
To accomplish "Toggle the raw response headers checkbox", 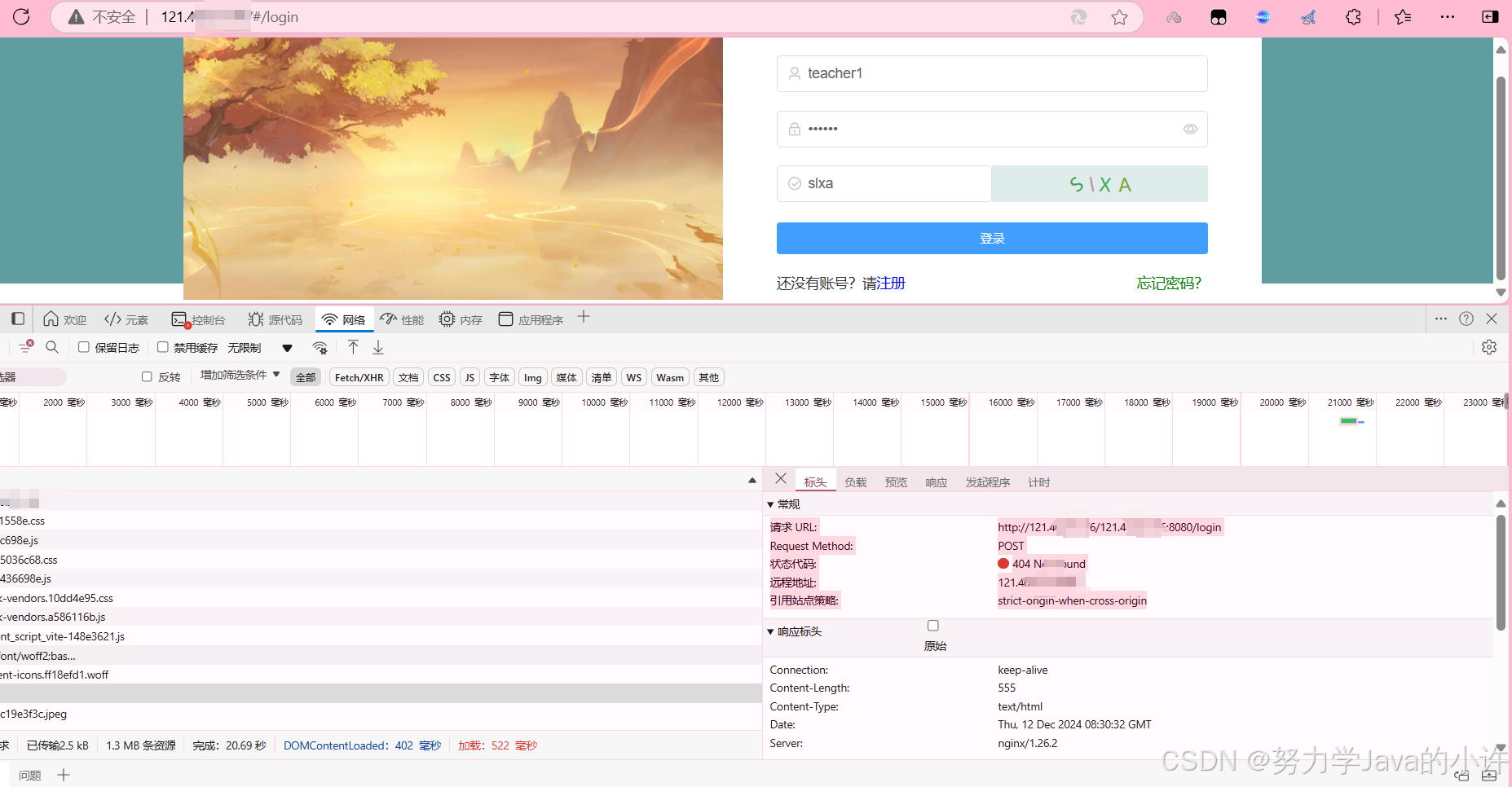I will pyautogui.click(x=933, y=626).
